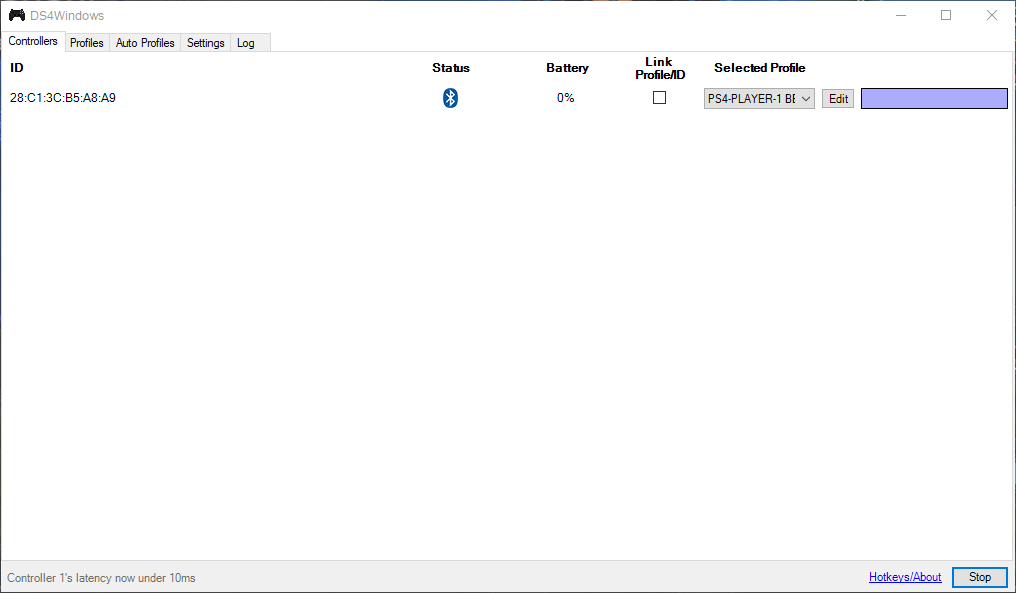View the Log tab
The width and height of the screenshot is (1016, 593).
[245, 42]
